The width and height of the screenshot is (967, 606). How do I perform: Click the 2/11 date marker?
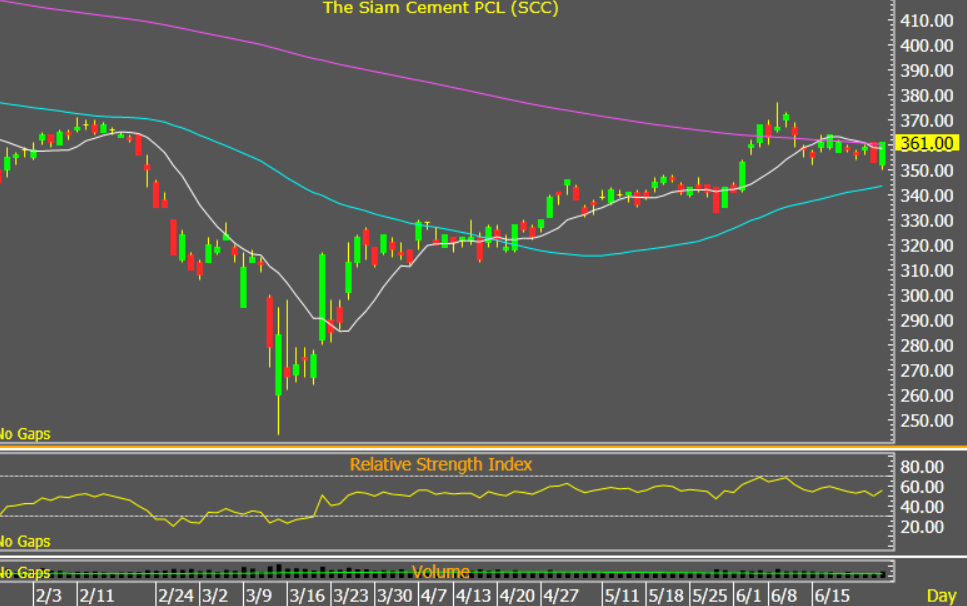click(x=97, y=596)
